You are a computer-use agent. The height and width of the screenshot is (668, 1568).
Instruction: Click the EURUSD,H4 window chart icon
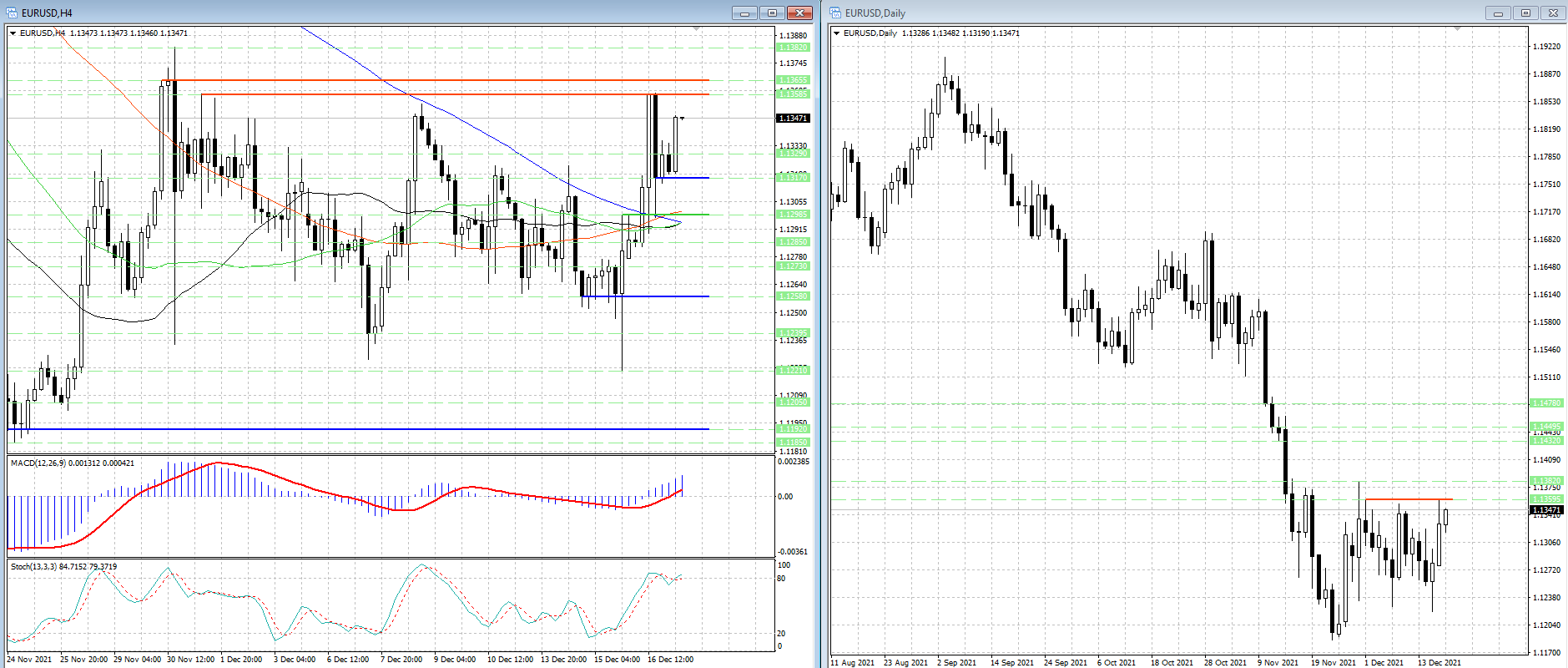click(x=12, y=13)
